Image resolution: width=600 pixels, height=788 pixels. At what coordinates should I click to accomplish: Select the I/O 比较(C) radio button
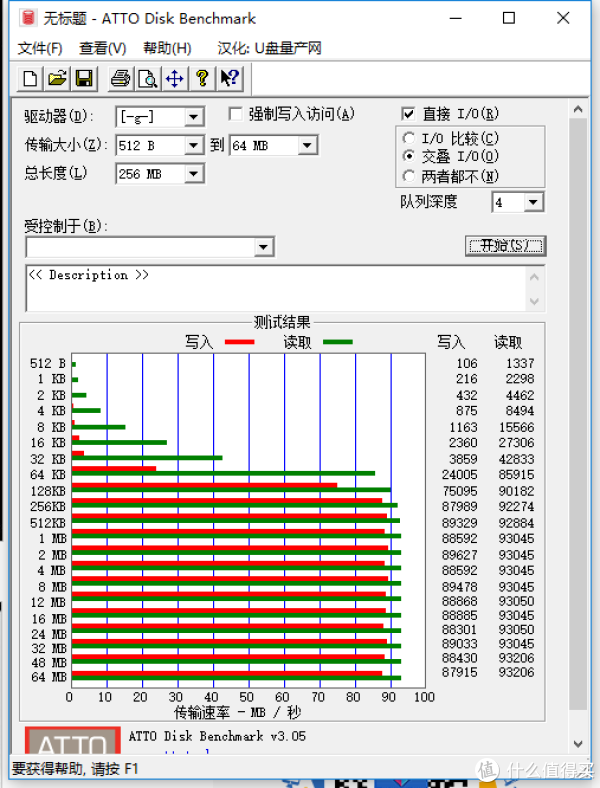(409, 138)
